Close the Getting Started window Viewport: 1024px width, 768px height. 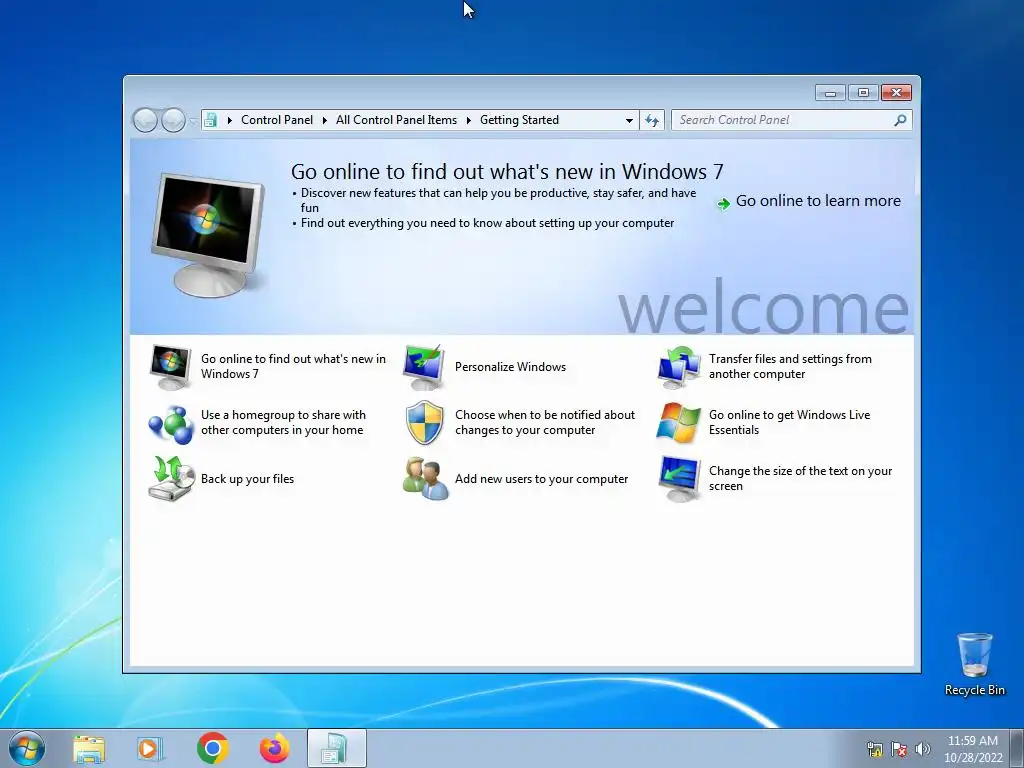(896, 93)
